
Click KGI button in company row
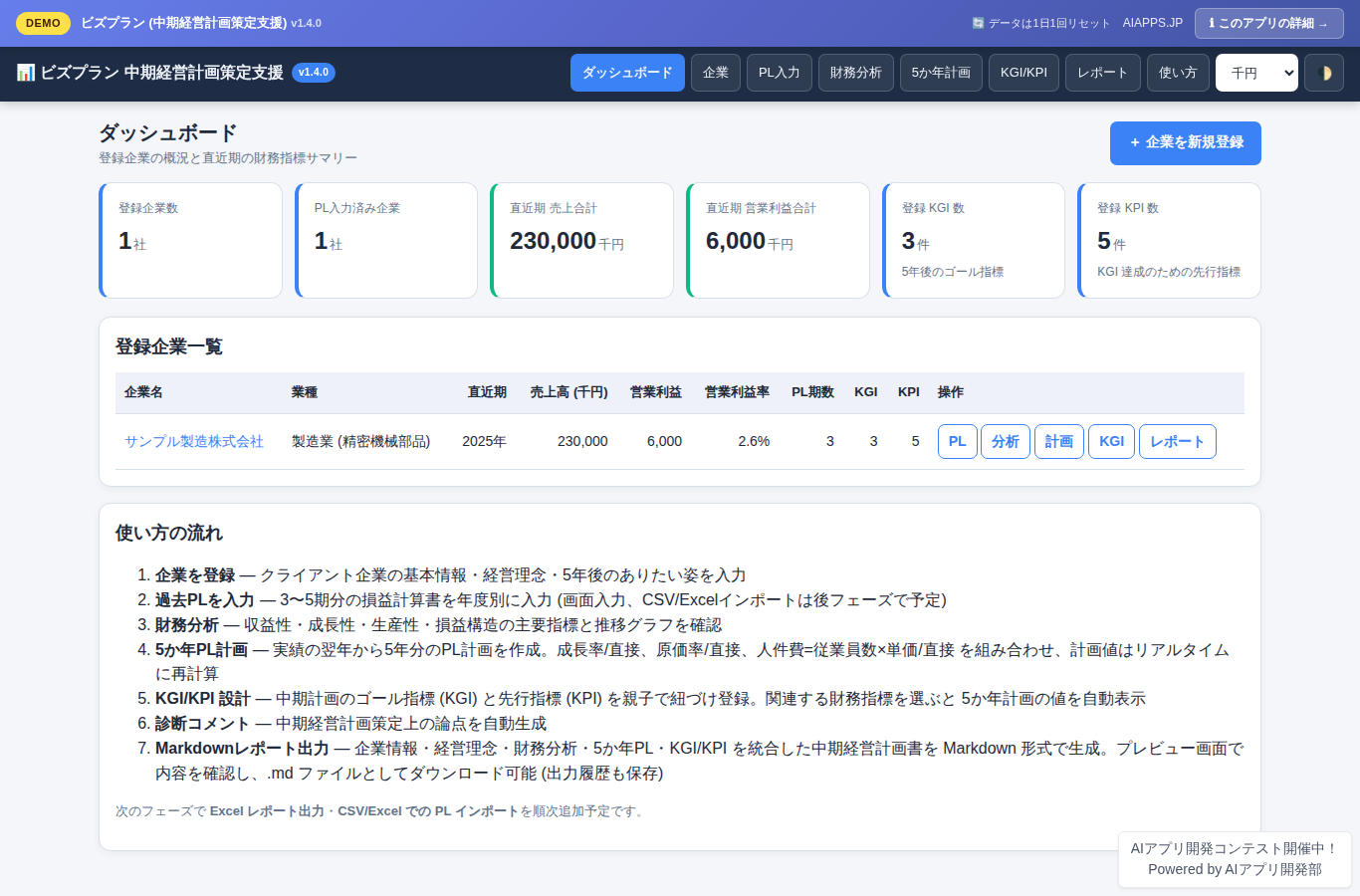click(1112, 441)
